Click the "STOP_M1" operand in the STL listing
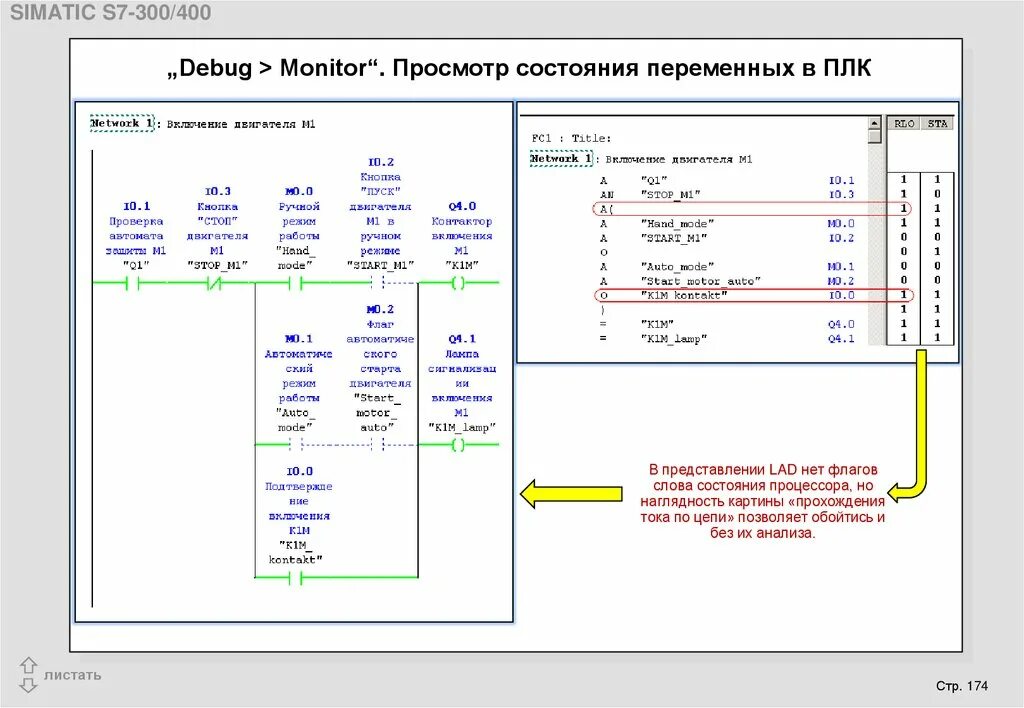1024x708 pixels. [671, 195]
